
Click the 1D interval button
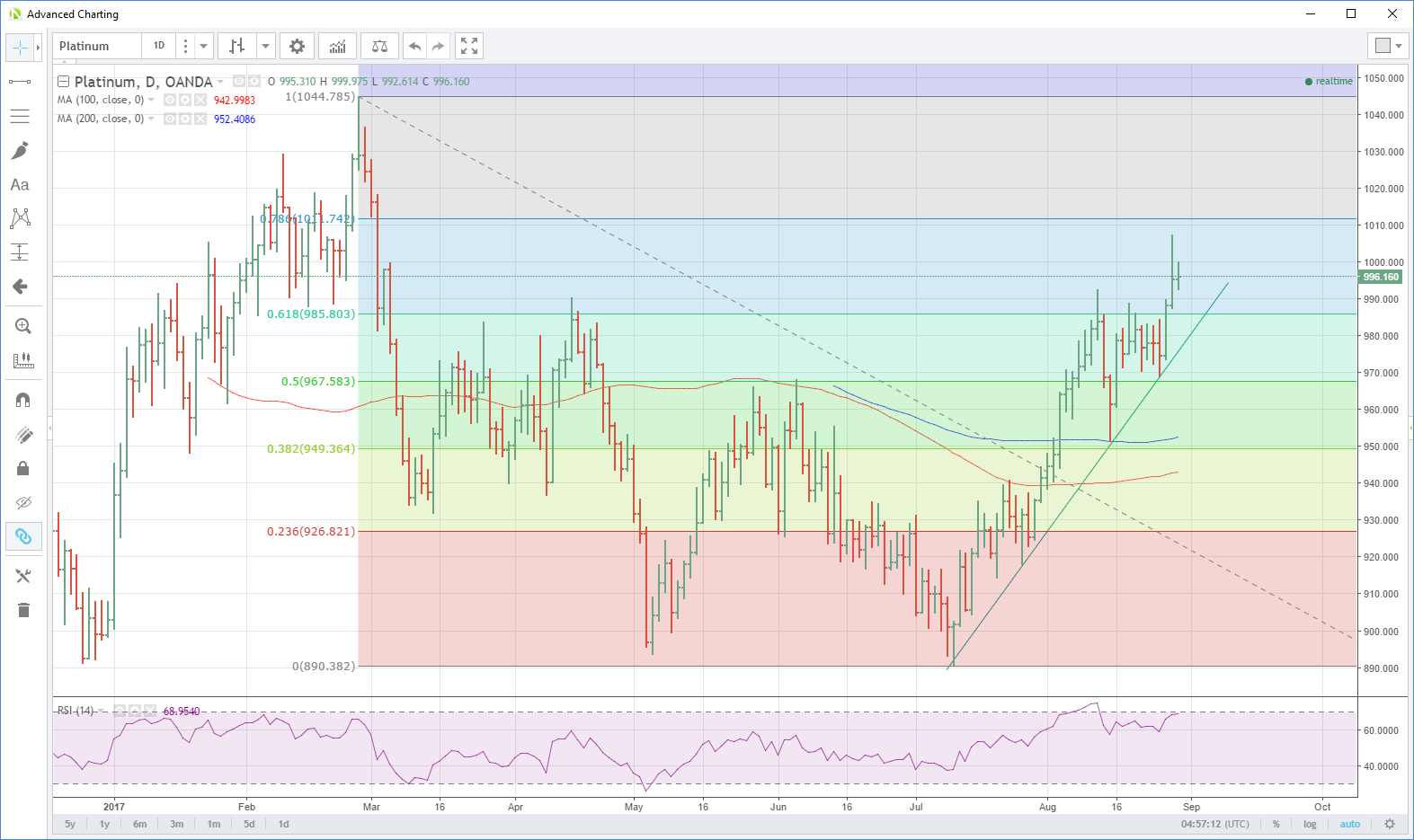click(159, 46)
